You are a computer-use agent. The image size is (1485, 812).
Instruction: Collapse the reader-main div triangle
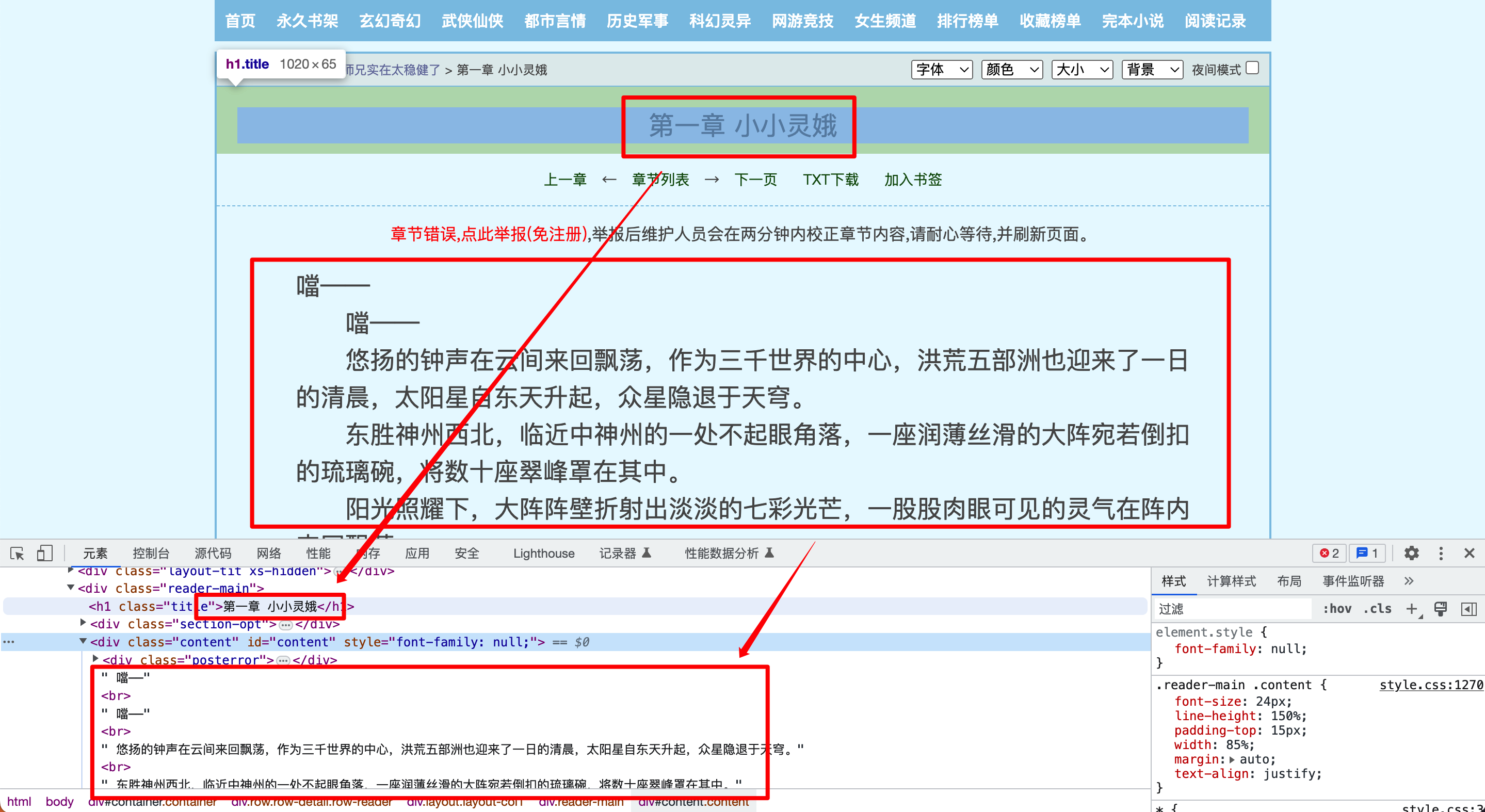coord(71,588)
